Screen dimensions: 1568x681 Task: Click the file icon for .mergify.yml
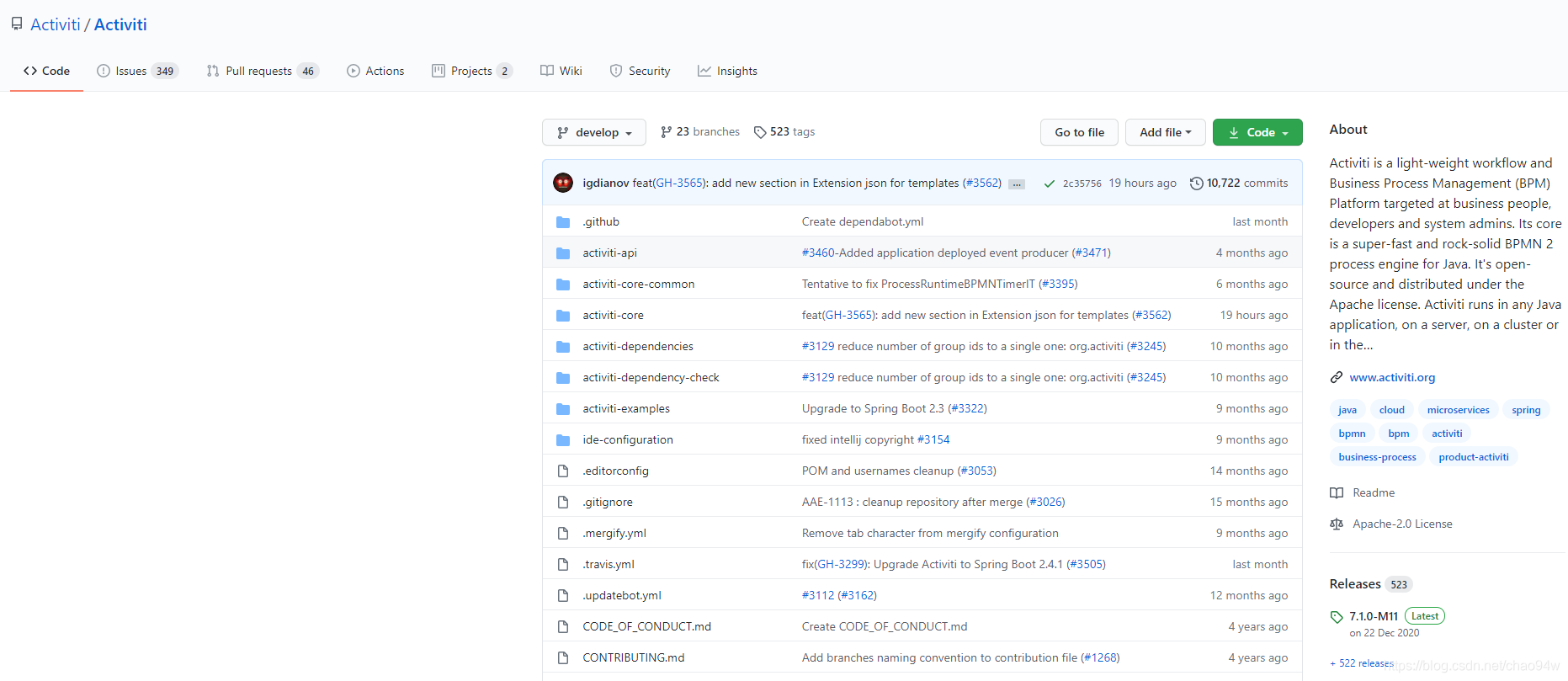click(563, 534)
